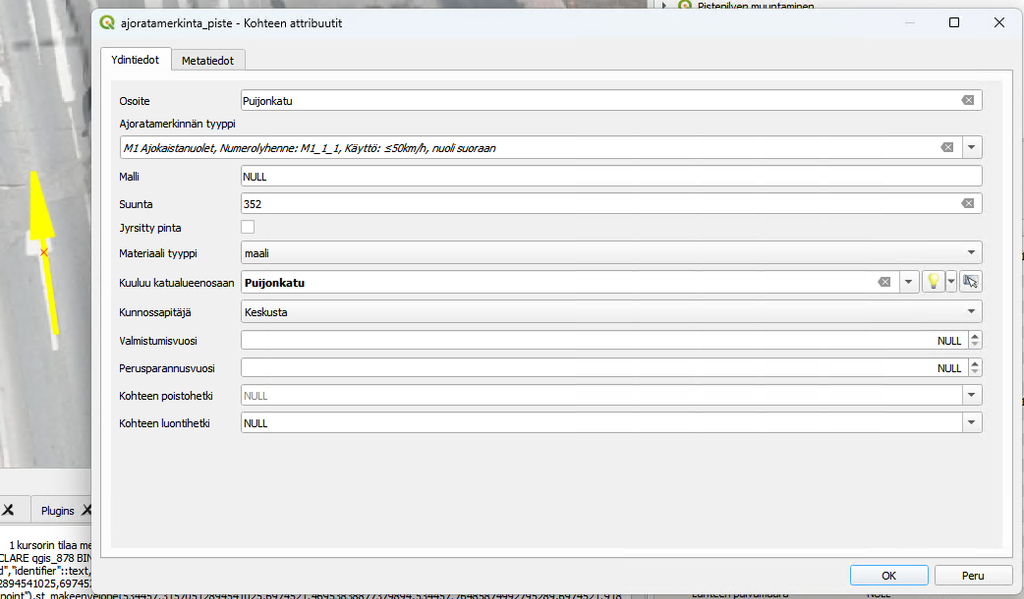Switch to the Metatiedot tab
This screenshot has height=599, width=1024.
point(208,60)
